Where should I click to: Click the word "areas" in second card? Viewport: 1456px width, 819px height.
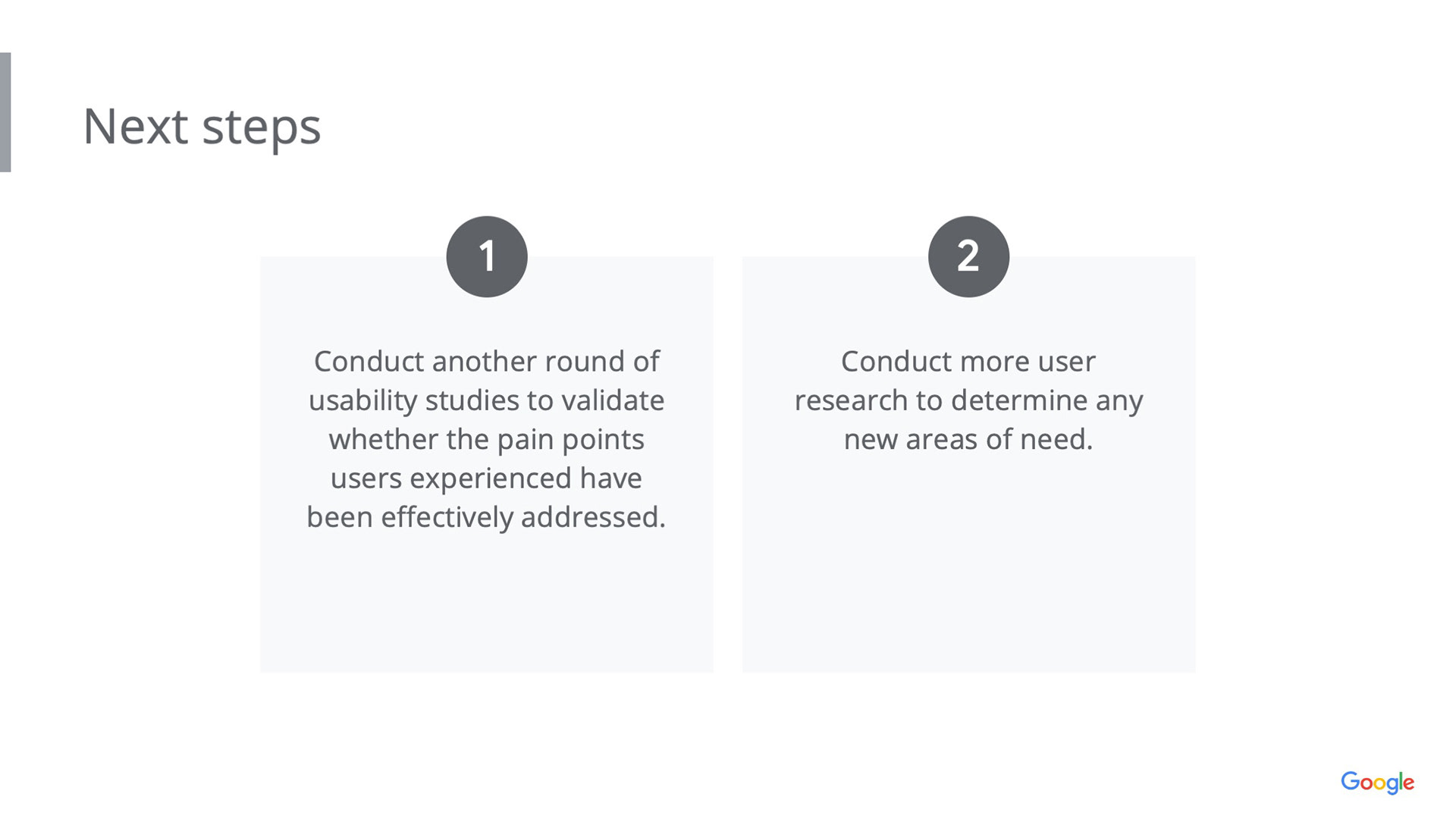coord(941,440)
